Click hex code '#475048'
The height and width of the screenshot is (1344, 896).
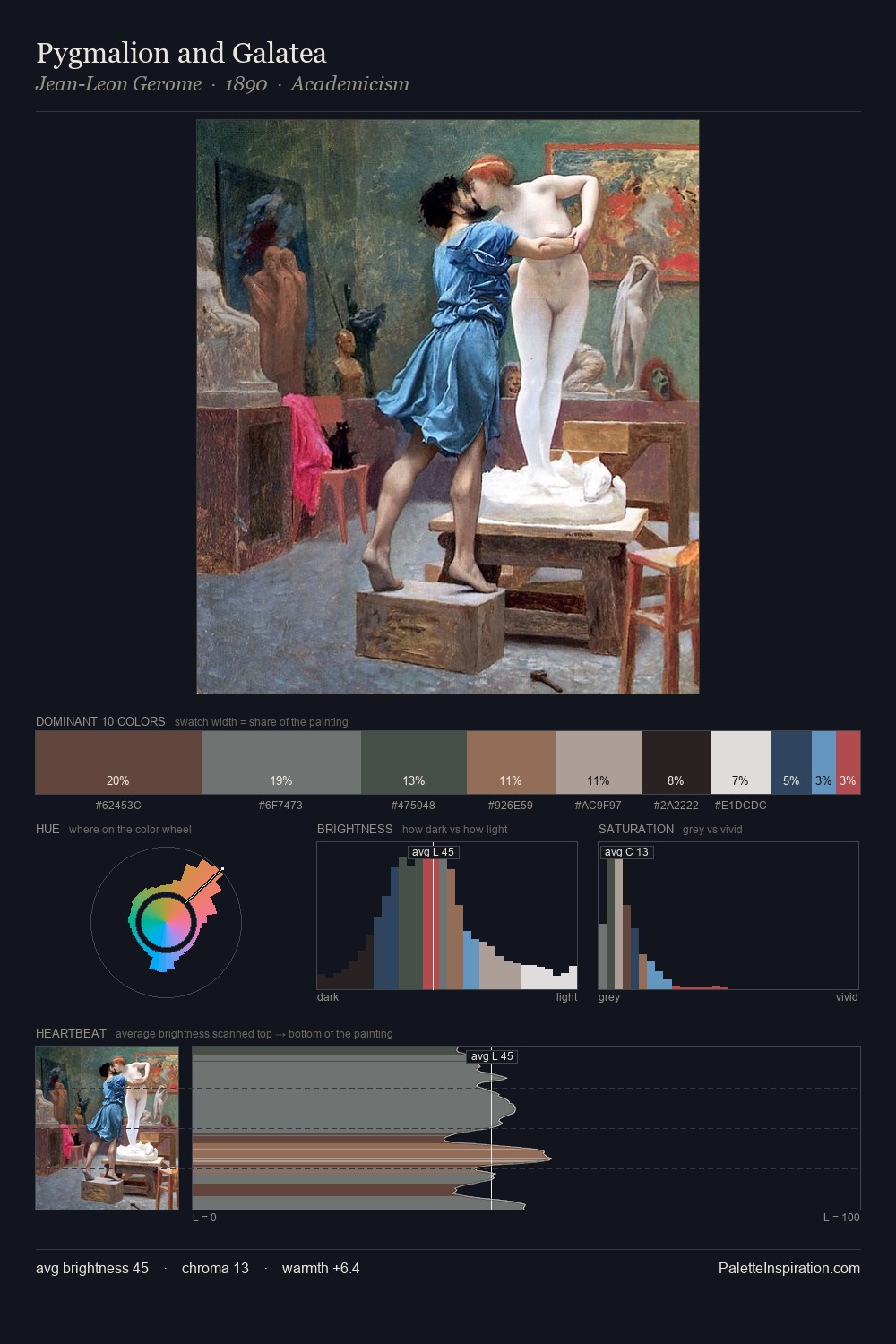click(414, 806)
